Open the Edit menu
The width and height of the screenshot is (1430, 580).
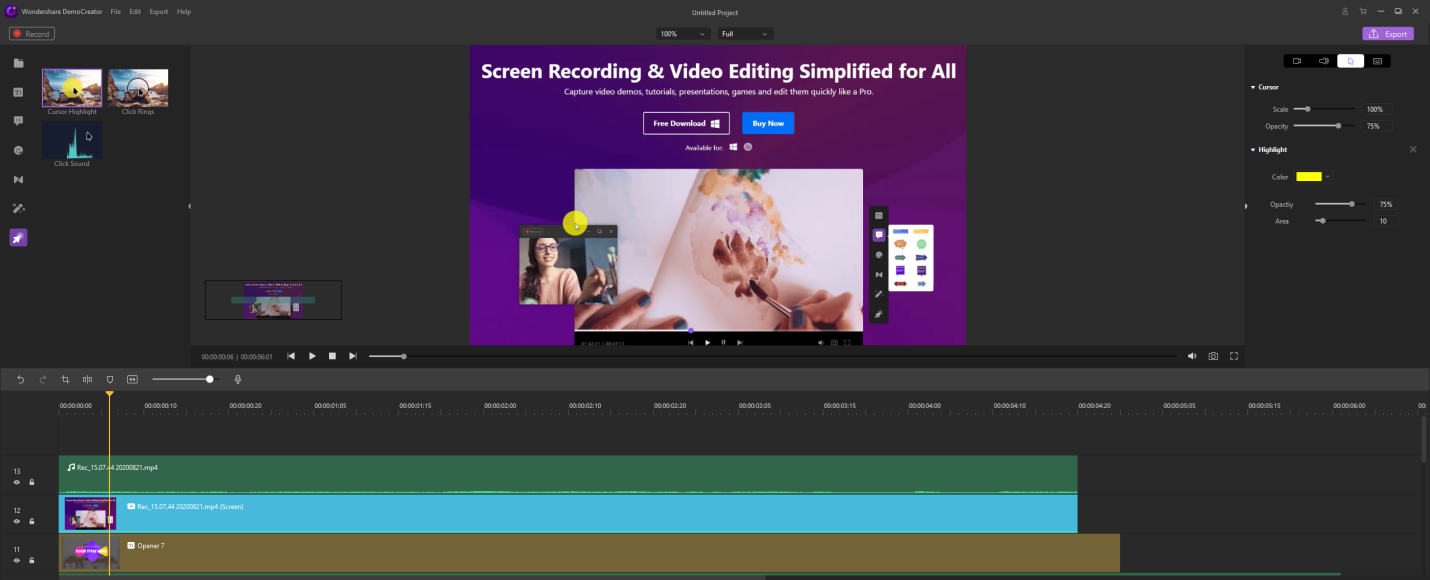(135, 11)
